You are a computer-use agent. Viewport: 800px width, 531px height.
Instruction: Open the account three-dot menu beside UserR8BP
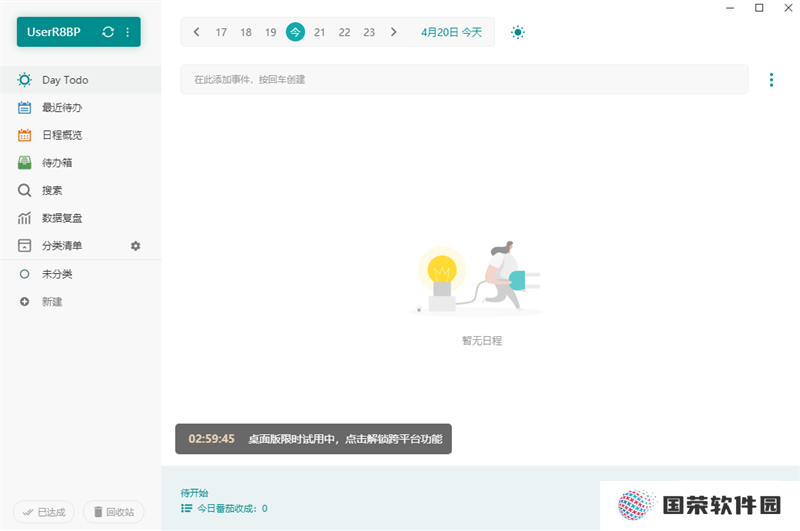(128, 32)
